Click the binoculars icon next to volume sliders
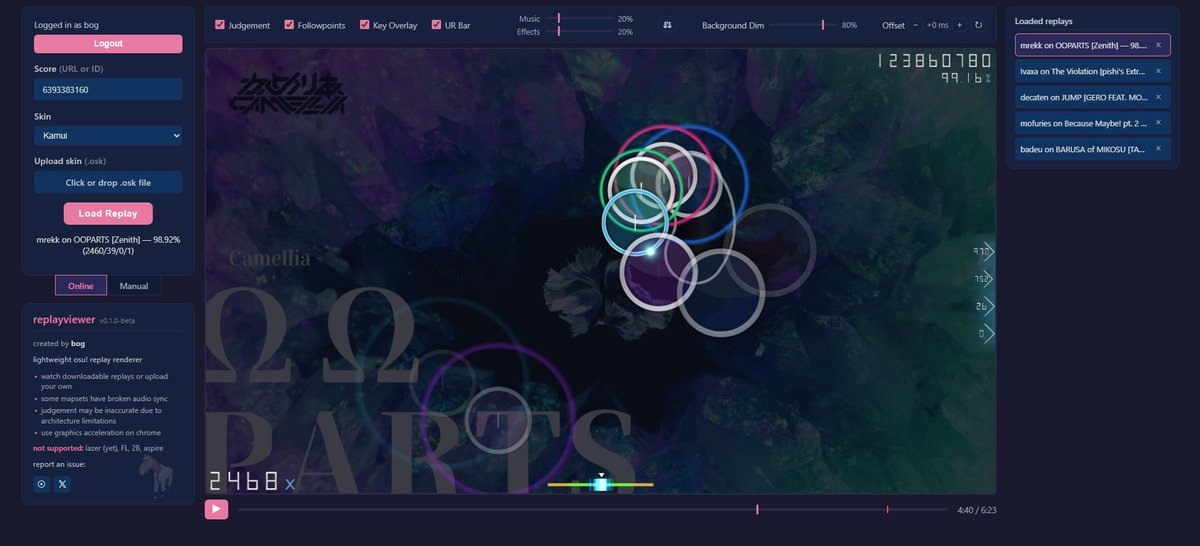 click(667, 25)
